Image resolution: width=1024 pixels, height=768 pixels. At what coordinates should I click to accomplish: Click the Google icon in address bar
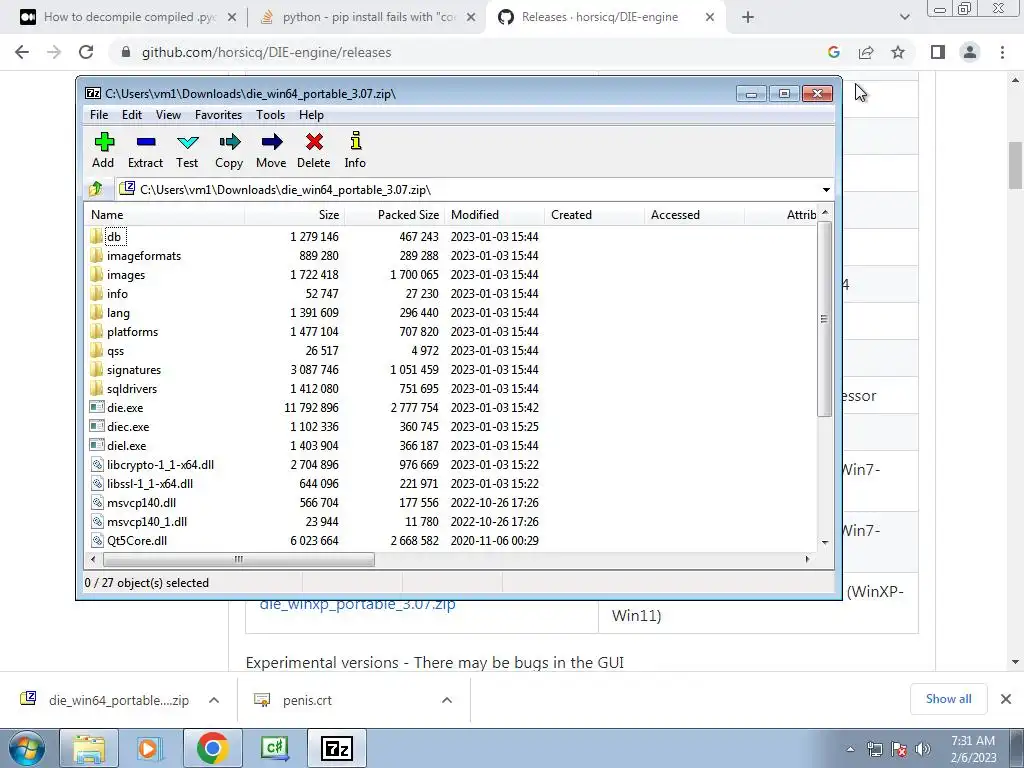coord(833,52)
